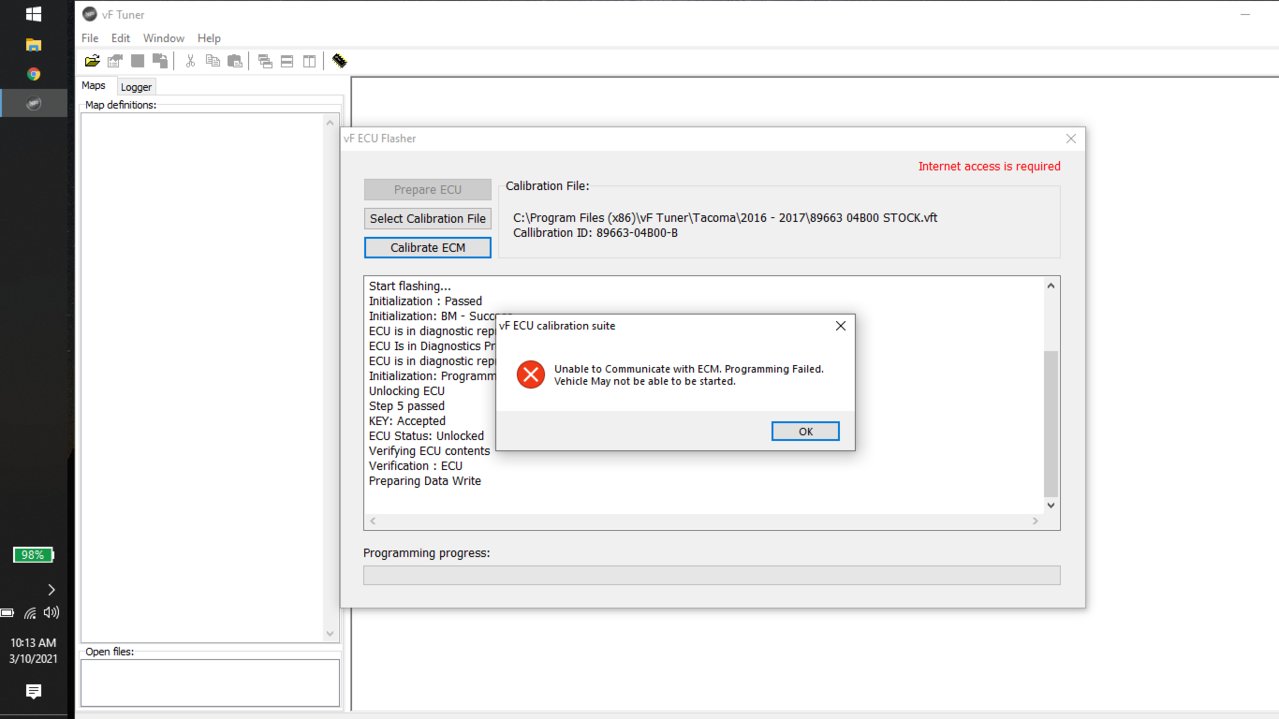Image resolution: width=1279 pixels, height=719 pixels.
Task: Click the "KEY: Accepted" log line
Action: [x=407, y=421]
